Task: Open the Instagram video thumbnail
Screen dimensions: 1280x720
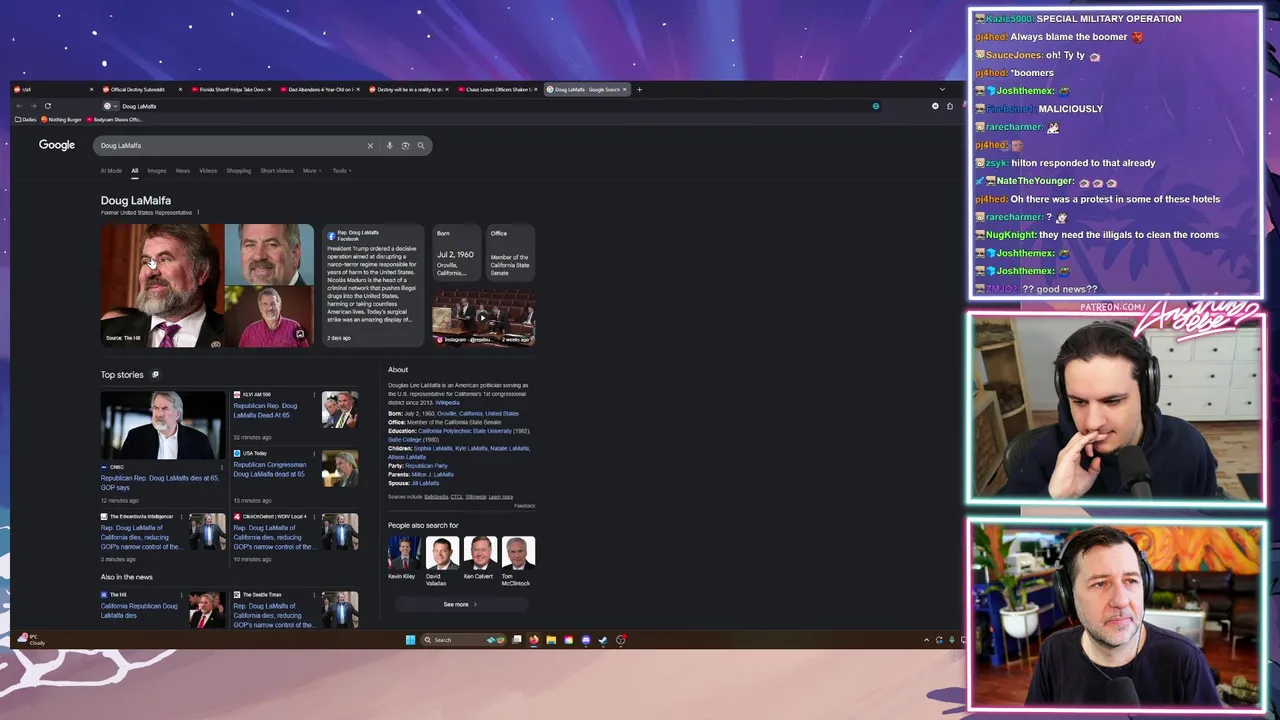Action: pyautogui.click(x=483, y=318)
